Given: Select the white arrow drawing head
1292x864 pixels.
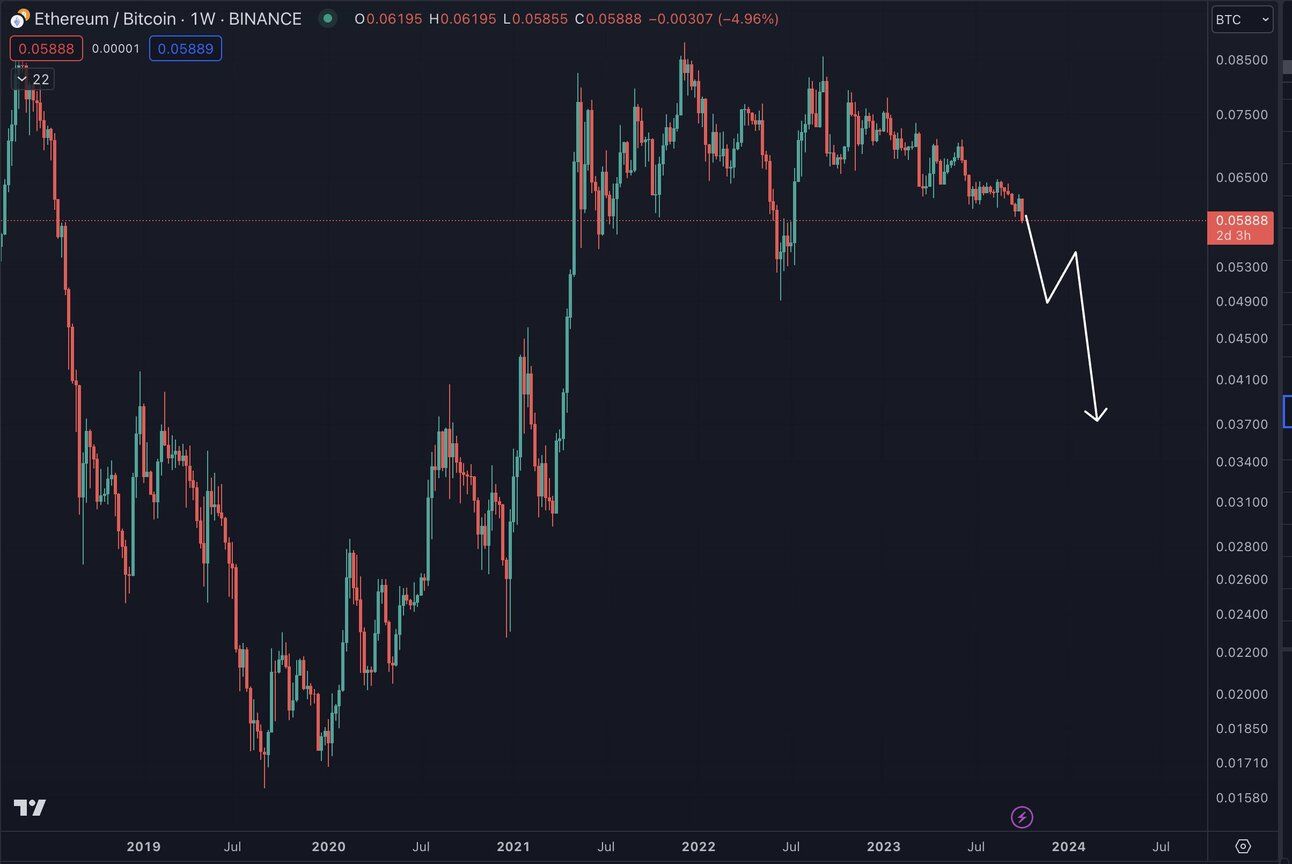Looking at the screenshot, I should pyautogui.click(x=1097, y=414).
